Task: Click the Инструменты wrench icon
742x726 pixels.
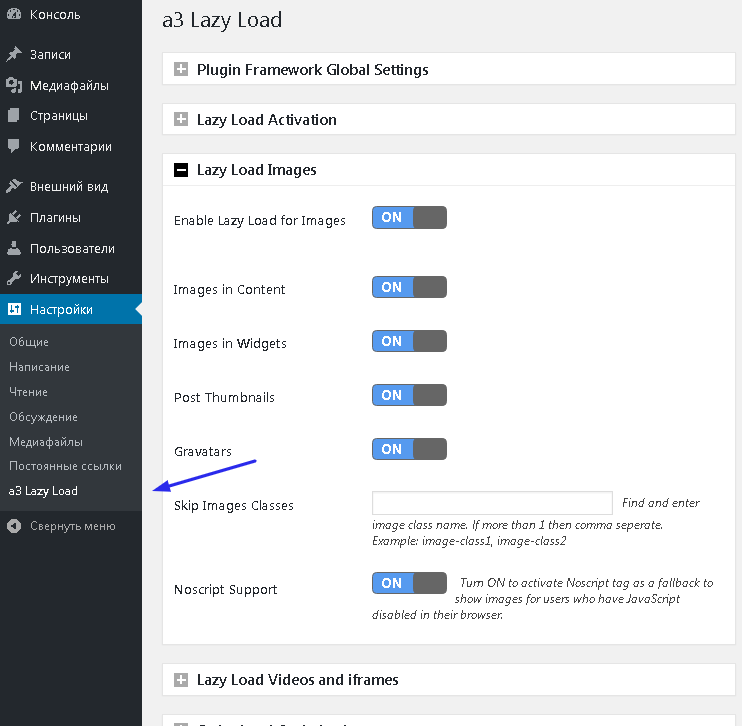Action: (x=14, y=278)
